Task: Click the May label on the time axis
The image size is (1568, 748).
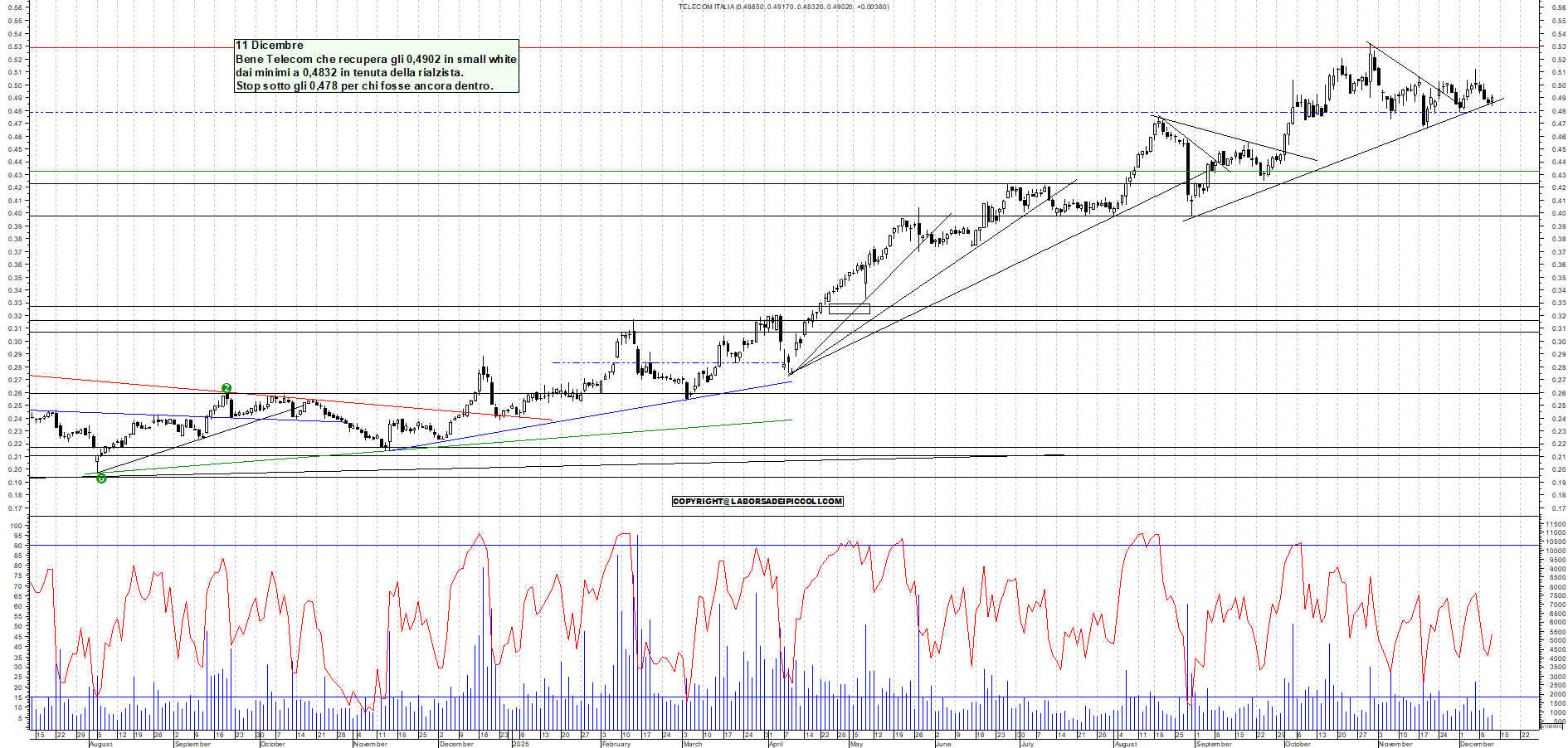Action: coord(856,744)
